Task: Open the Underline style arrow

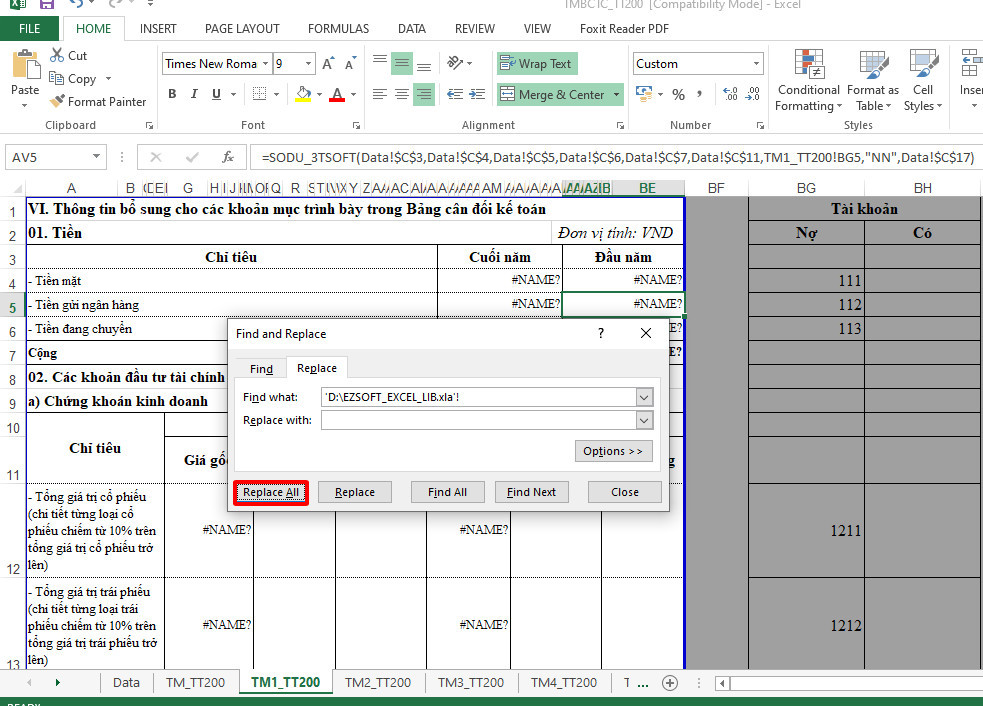Action: tap(233, 94)
